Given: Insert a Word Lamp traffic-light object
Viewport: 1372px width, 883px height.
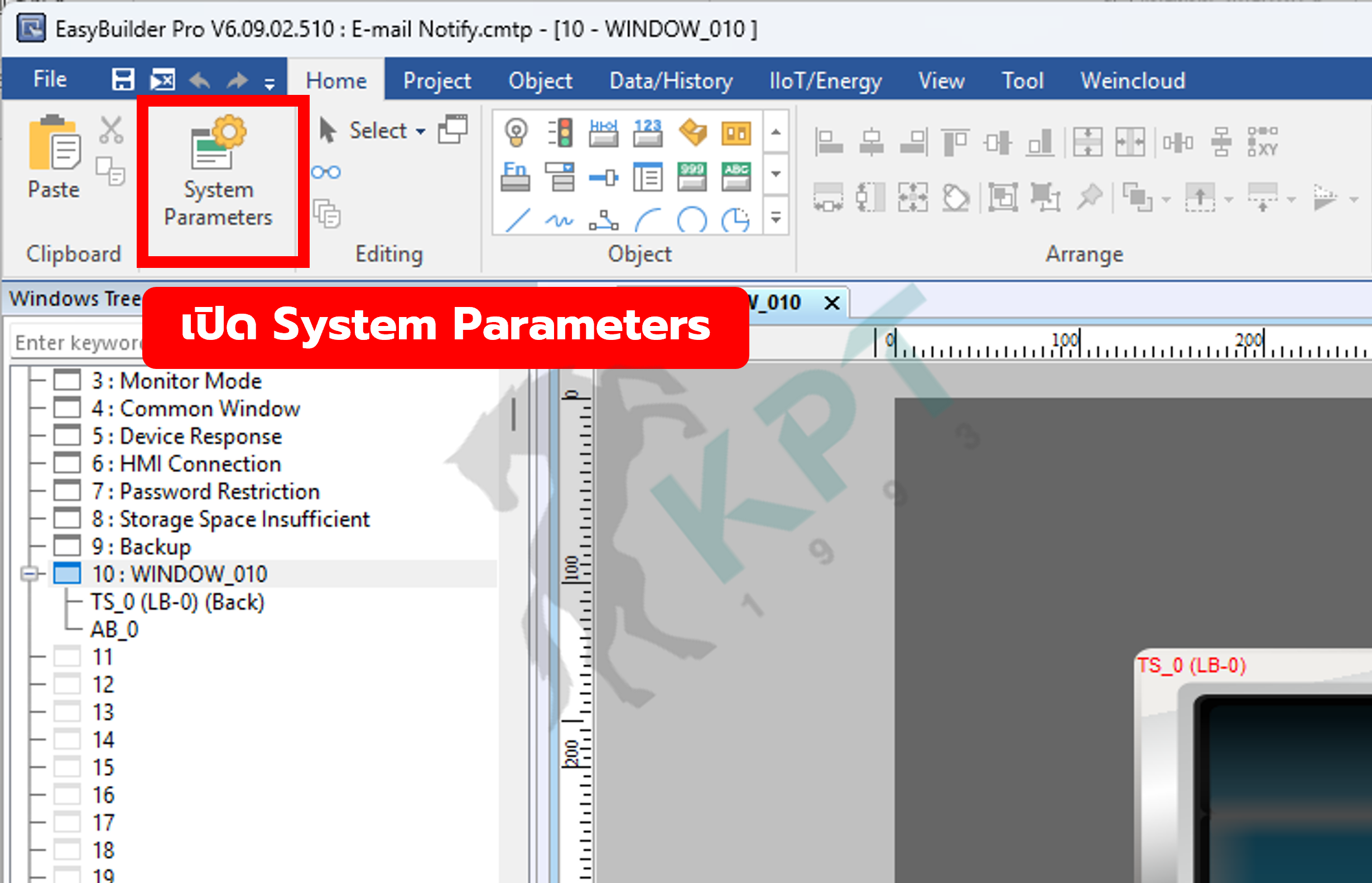Looking at the screenshot, I should pyautogui.click(x=560, y=132).
